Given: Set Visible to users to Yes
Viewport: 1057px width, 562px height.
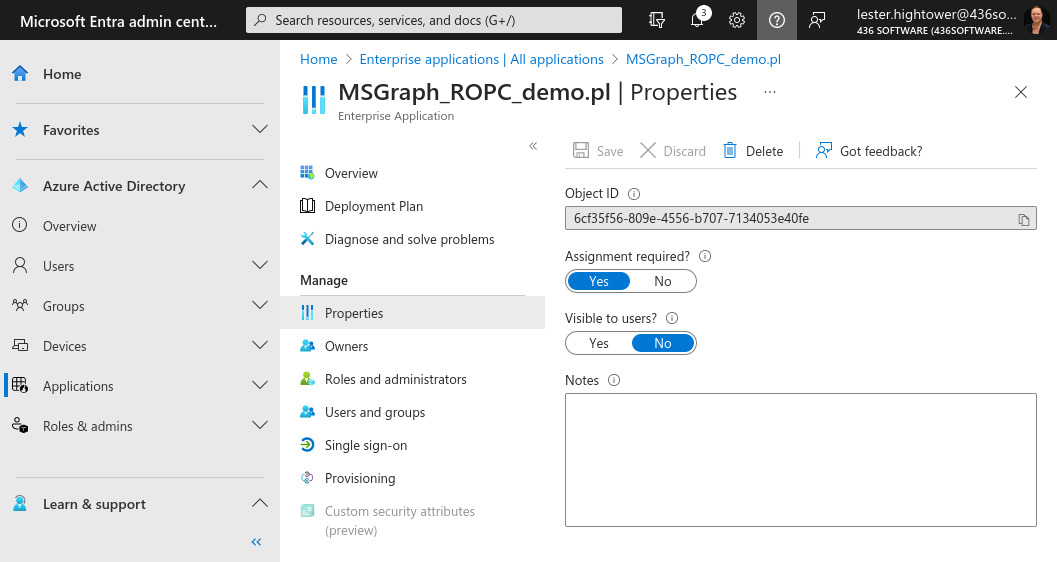Looking at the screenshot, I should (x=599, y=343).
